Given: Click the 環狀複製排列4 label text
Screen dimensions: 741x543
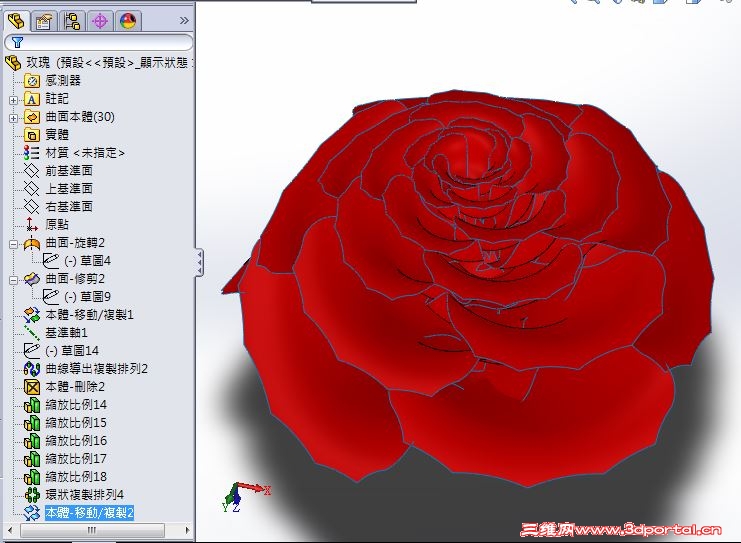Looking at the screenshot, I should coord(84,495).
